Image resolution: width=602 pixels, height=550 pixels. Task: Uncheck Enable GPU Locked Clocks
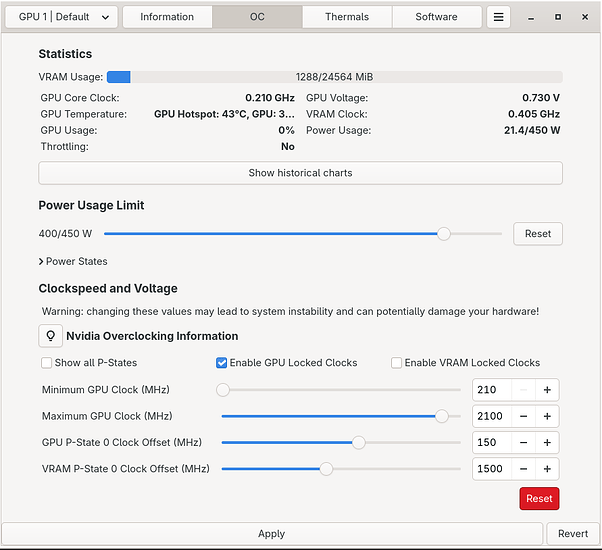[x=222, y=363]
